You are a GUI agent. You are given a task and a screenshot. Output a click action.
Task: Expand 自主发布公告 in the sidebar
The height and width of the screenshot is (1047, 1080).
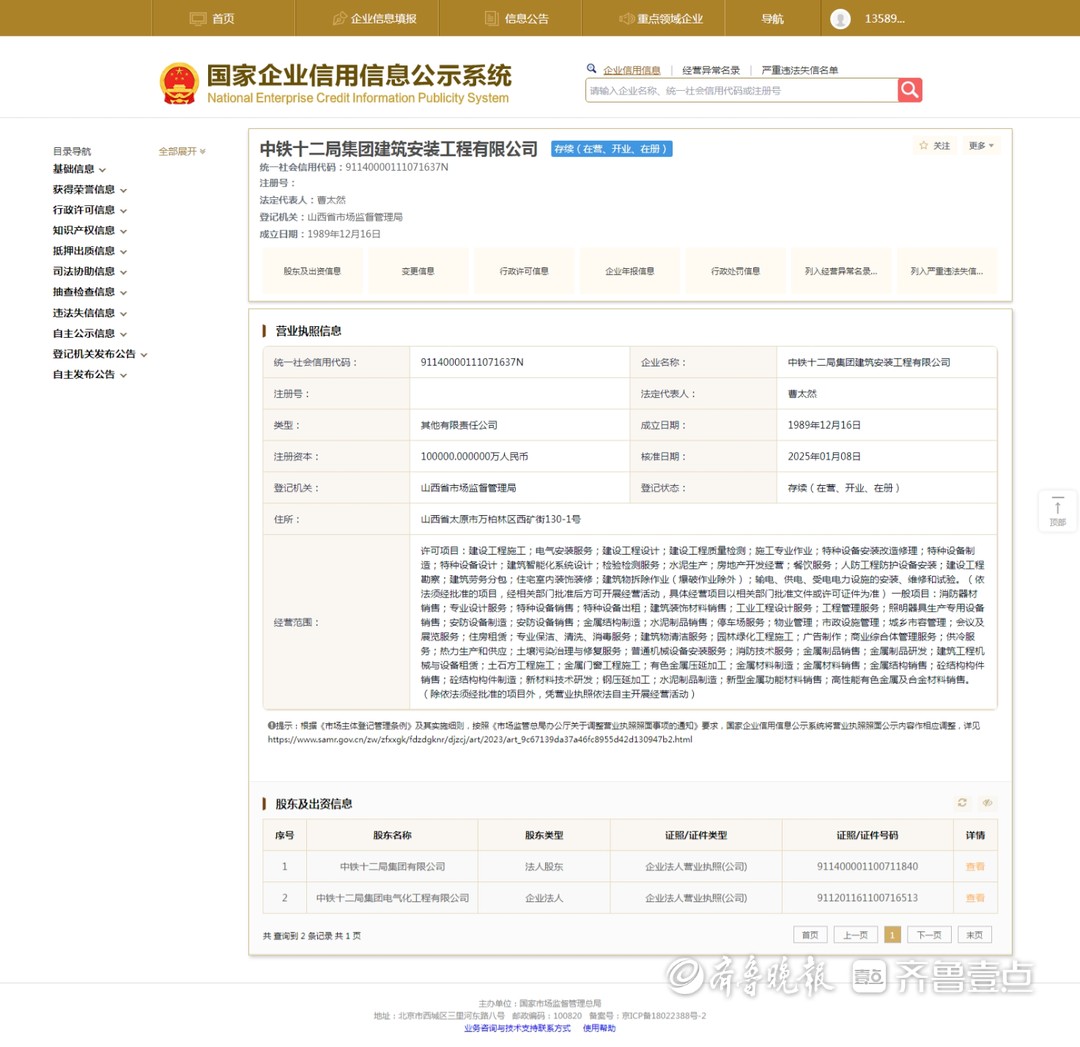[90, 375]
